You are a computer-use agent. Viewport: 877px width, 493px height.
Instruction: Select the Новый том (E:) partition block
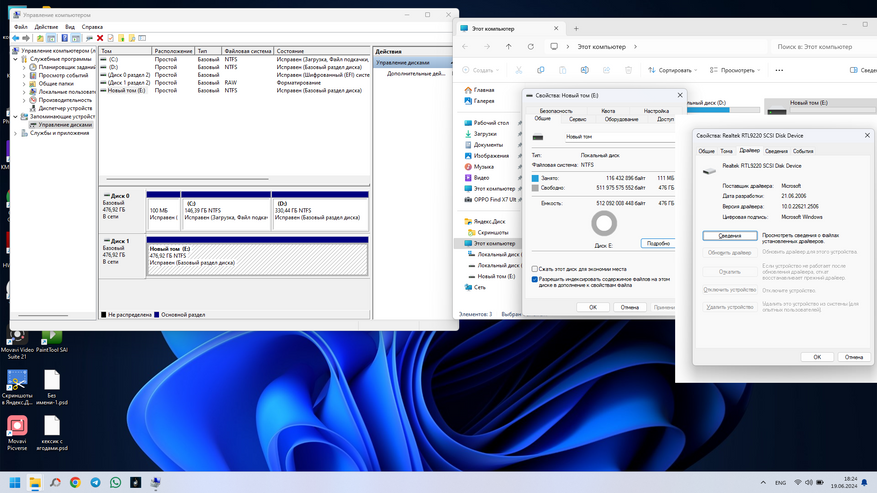click(257, 256)
